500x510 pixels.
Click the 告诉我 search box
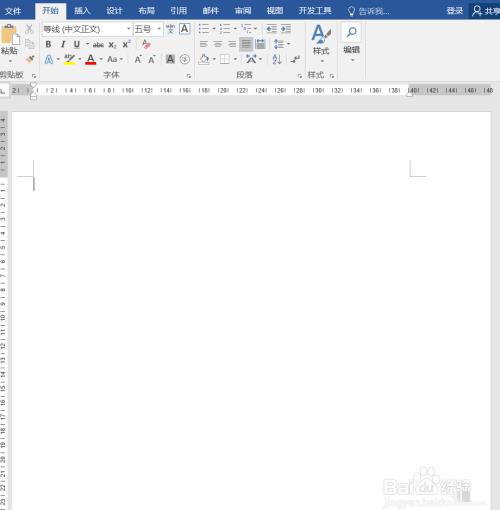(369, 11)
